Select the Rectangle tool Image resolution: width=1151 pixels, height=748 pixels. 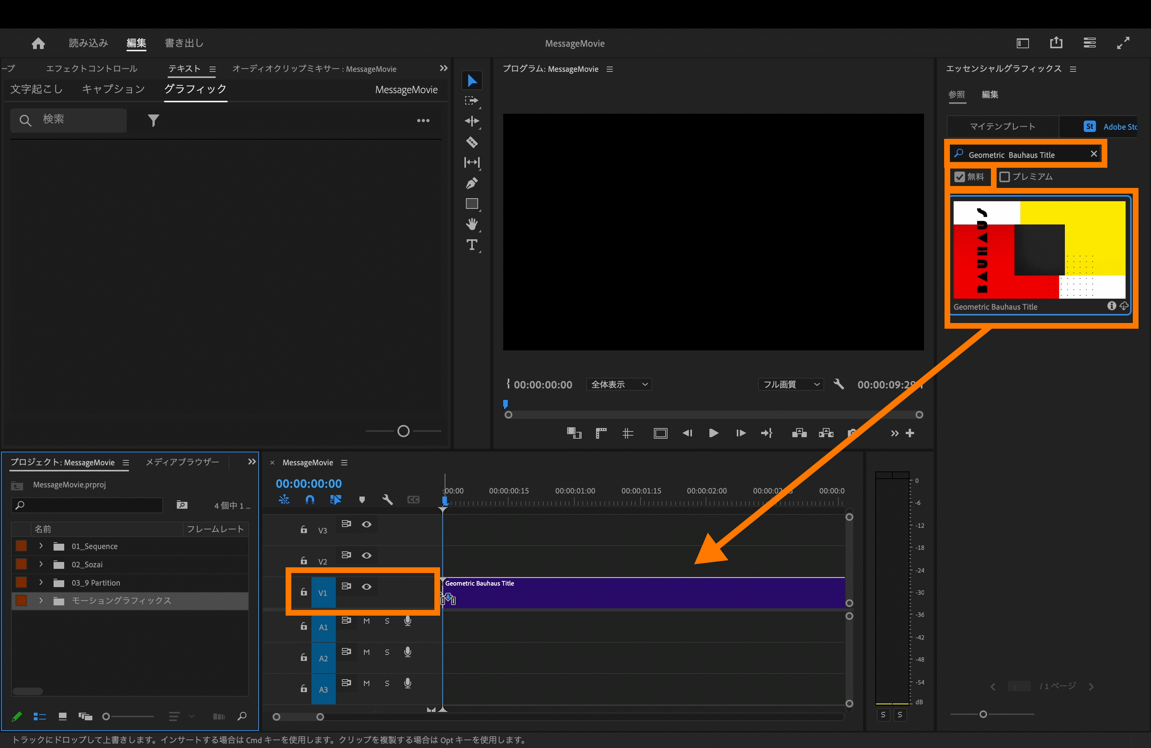pyautogui.click(x=472, y=204)
